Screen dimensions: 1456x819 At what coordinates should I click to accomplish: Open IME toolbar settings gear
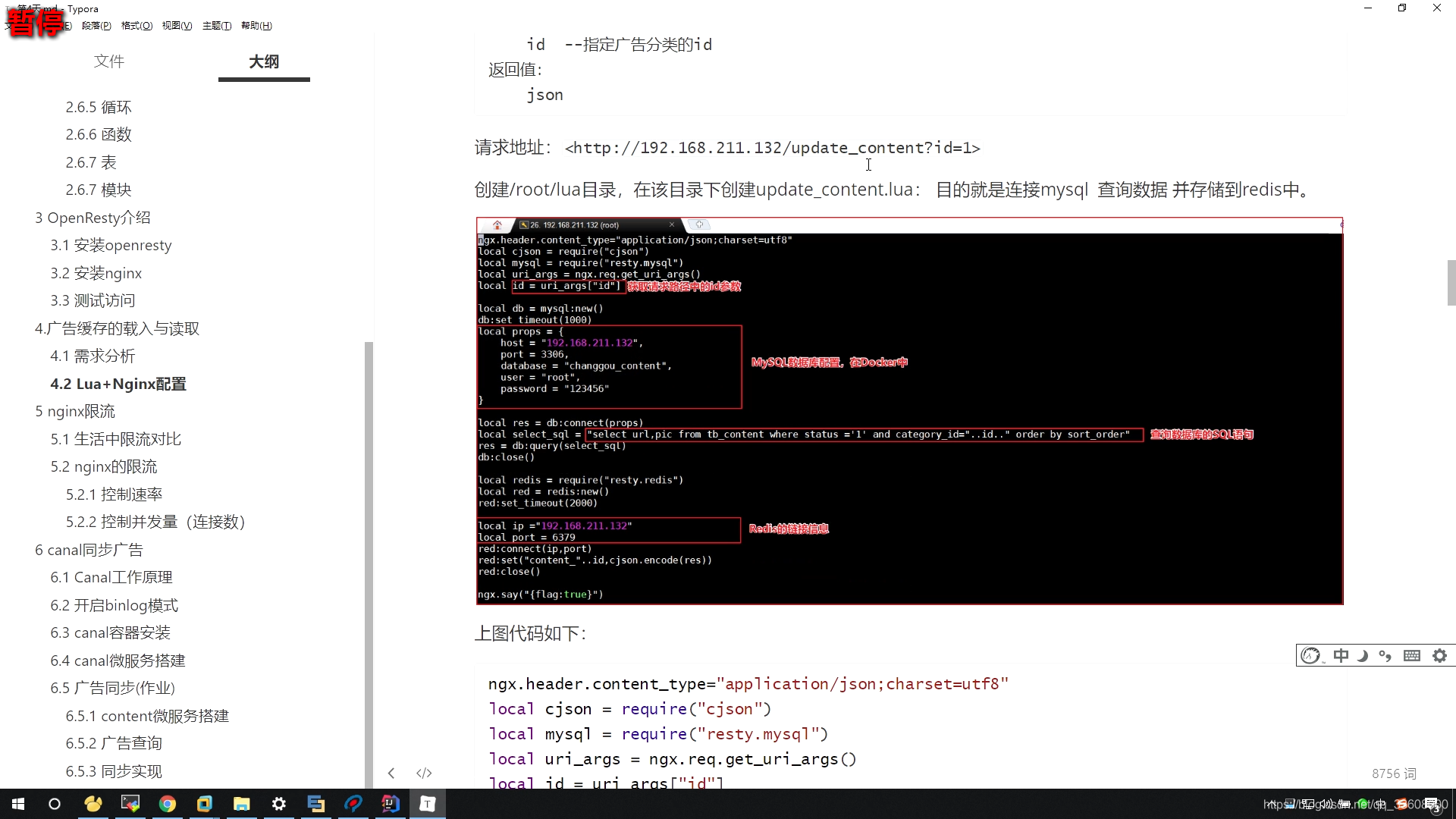(x=1439, y=655)
